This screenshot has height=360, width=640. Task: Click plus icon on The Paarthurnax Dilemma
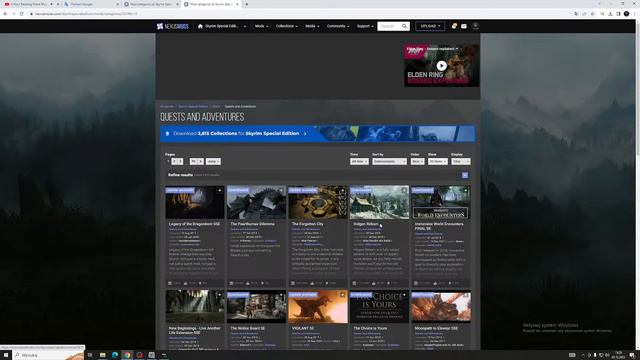pyautogui.click(x=281, y=190)
